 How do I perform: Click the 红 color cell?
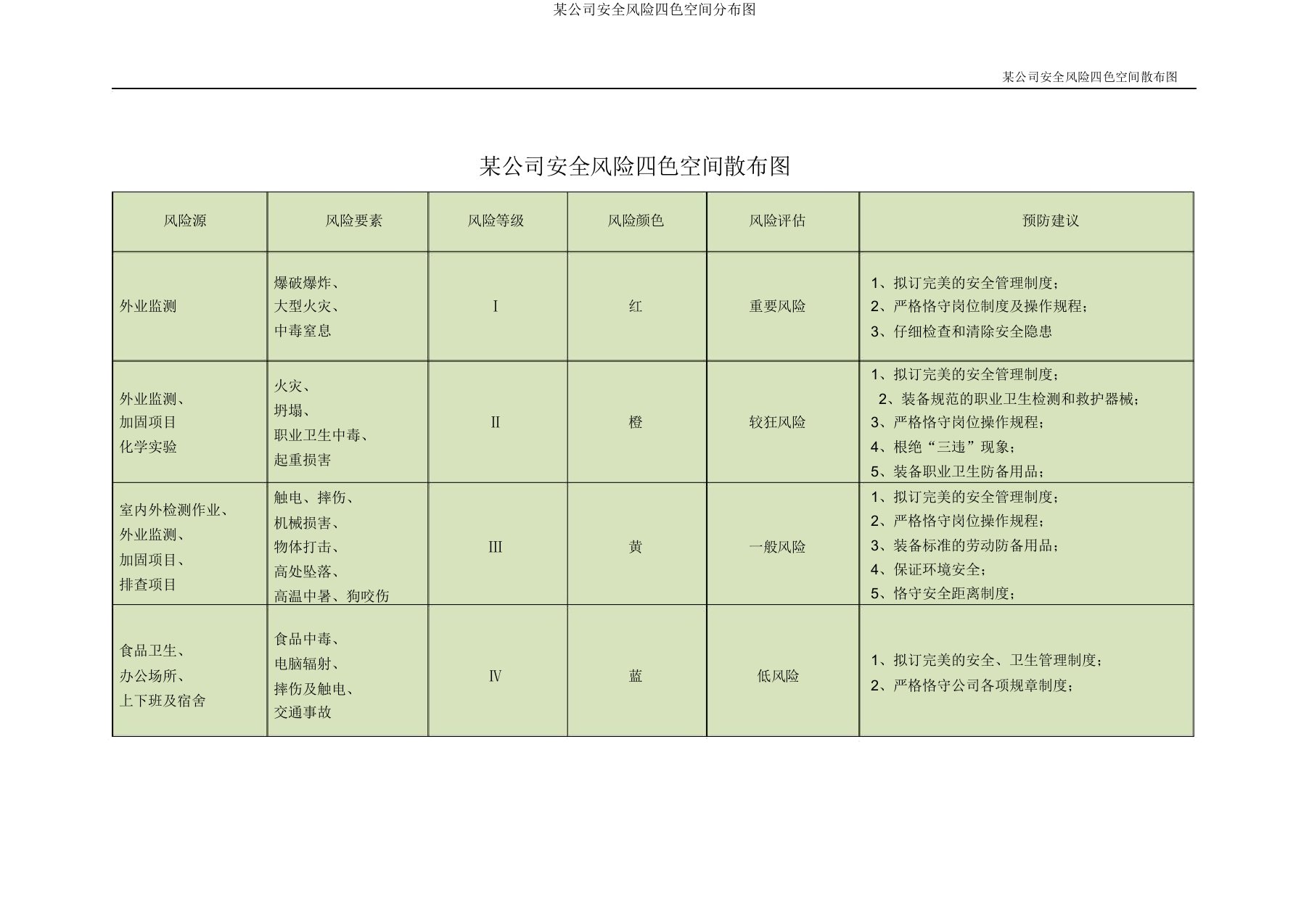tap(636, 306)
